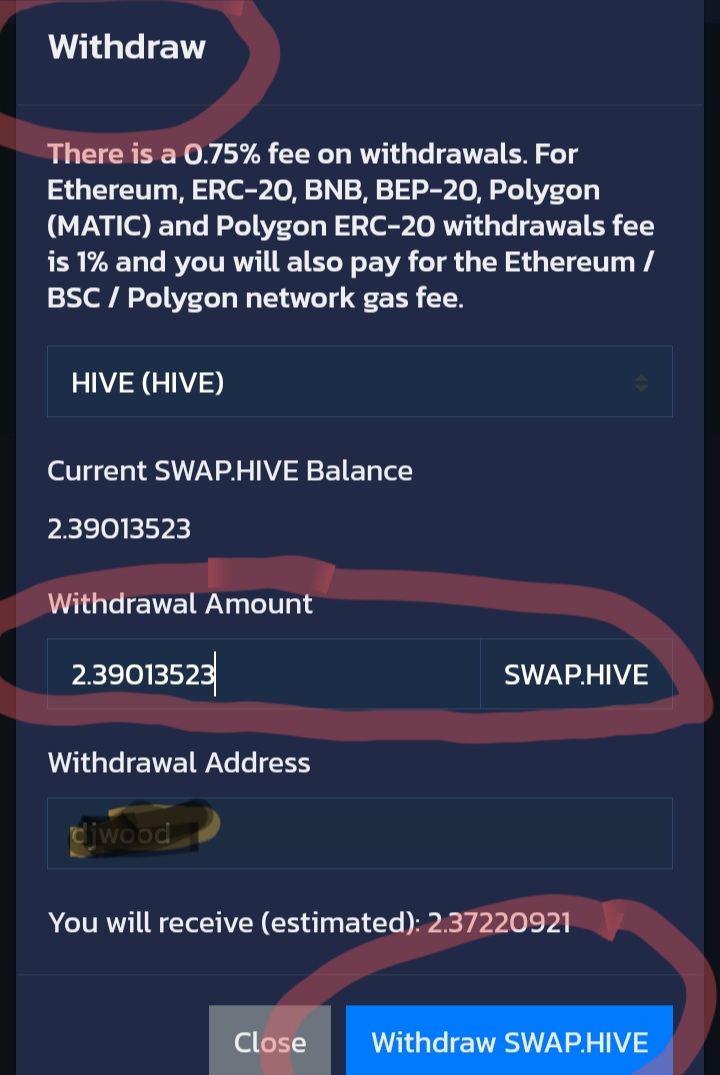Open the HIVE (HIVE) token dropdown
The width and height of the screenshot is (720, 1075).
tap(359, 382)
